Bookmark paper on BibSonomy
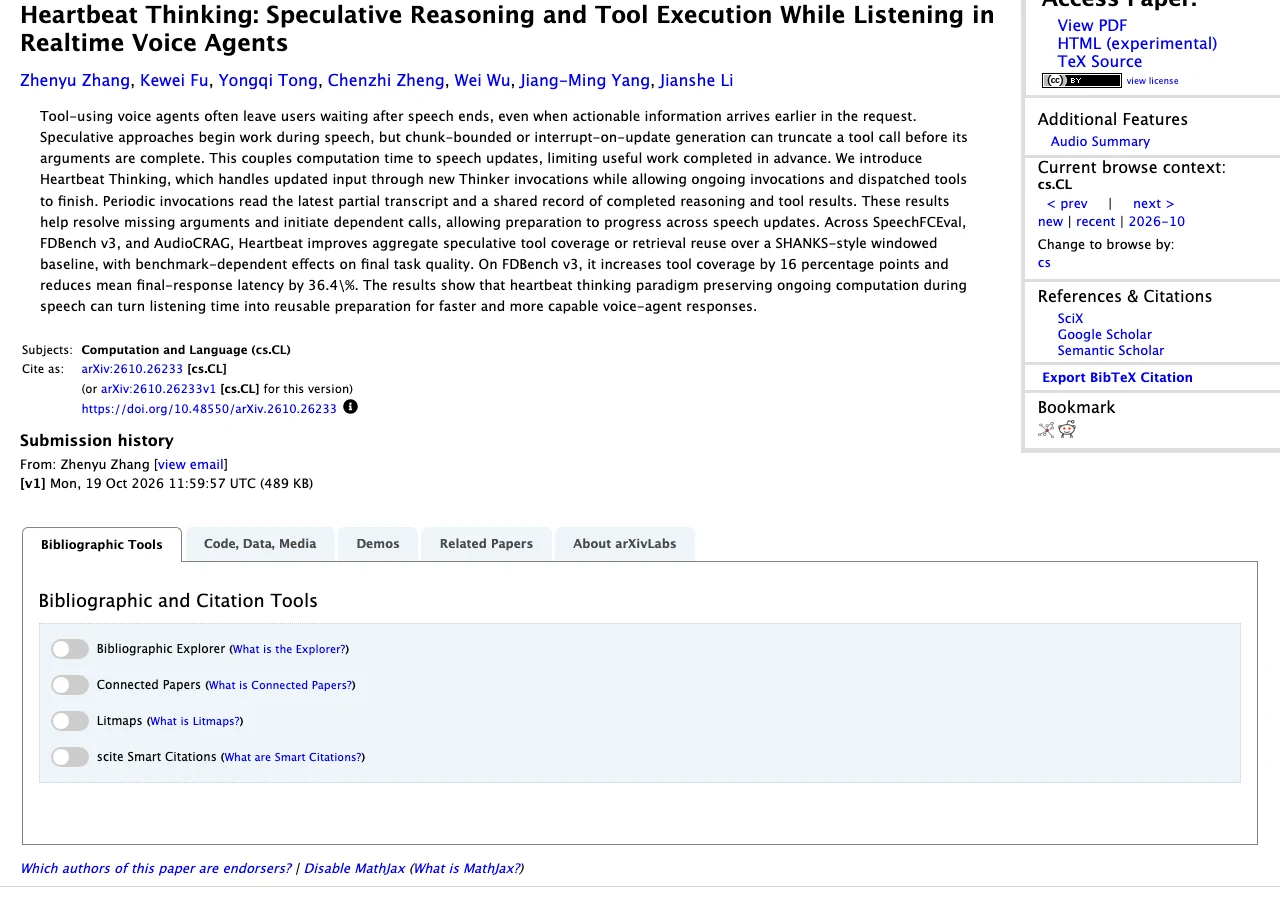 1046,430
